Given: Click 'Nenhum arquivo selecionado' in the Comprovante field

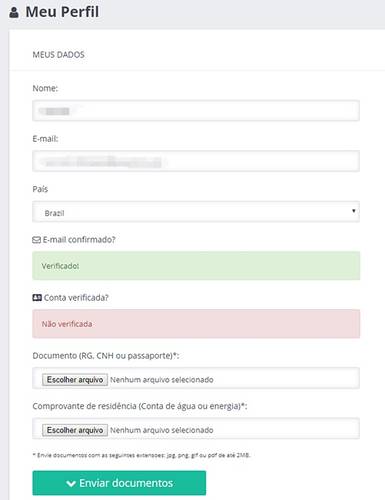Looking at the screenshot, I should pyautogui.click(x=162, y=430).
